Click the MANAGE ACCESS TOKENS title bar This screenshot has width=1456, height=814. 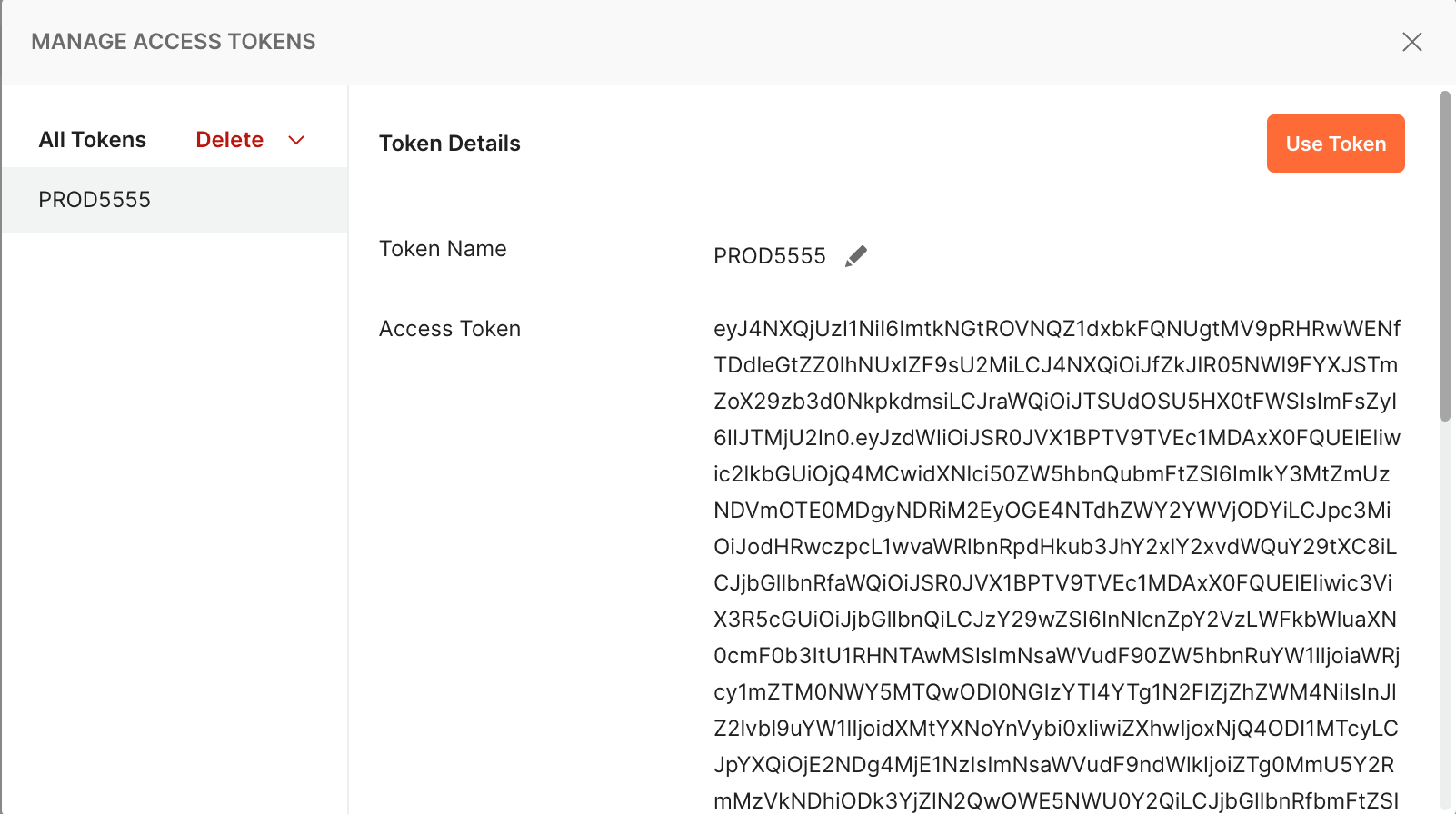[x=173, y=42]
